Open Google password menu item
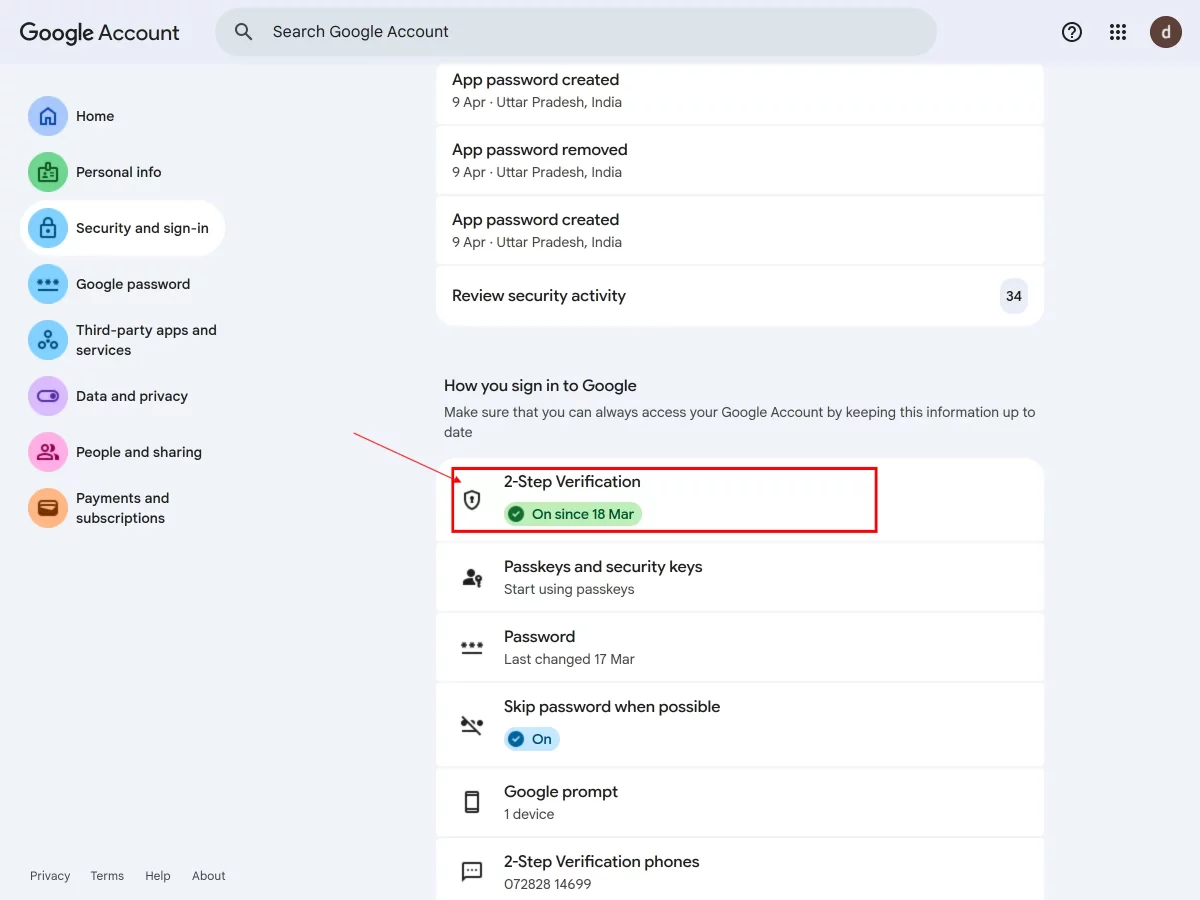Image resolution: width=1200 pixels, height=900 pixels. (133, 284)
